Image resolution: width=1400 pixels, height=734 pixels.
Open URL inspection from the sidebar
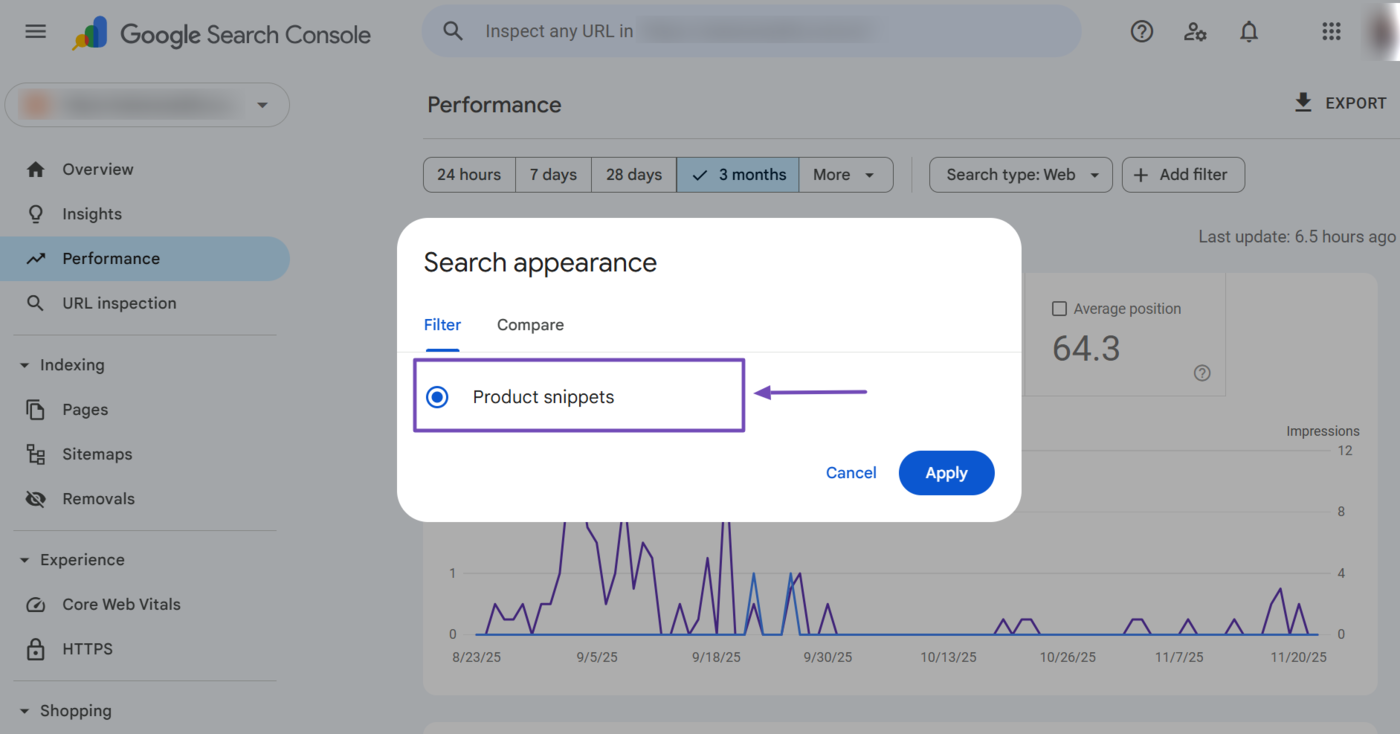(x=120, y=303)
